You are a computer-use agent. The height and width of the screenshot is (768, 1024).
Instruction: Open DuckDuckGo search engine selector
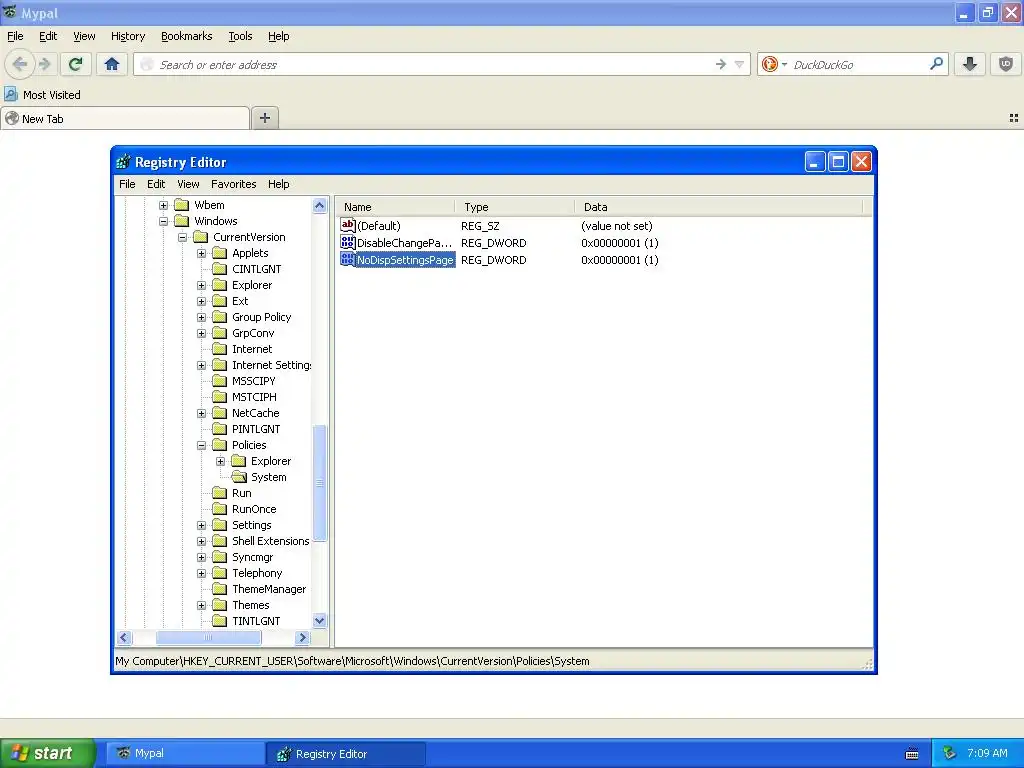pyautogui.click(x=774, y=64)
